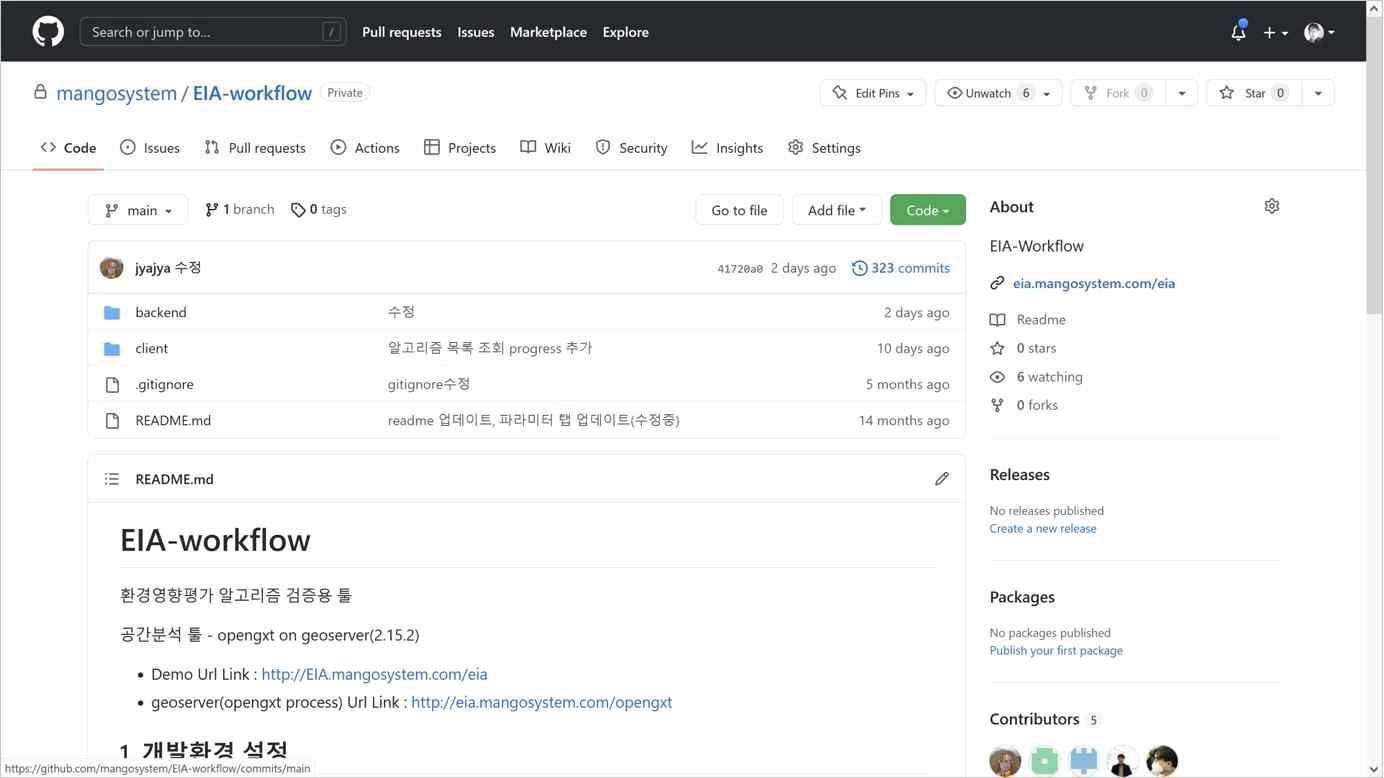Open the gitignore수정 commit message
Screen dimensions: 1384x778
[429, 384]
